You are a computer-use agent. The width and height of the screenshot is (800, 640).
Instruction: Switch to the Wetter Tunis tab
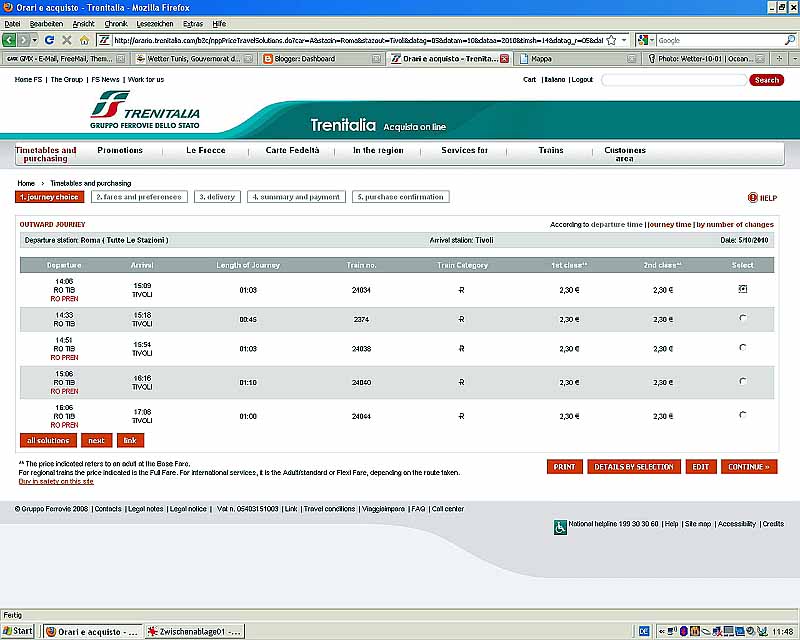click(x=194, y=59)
